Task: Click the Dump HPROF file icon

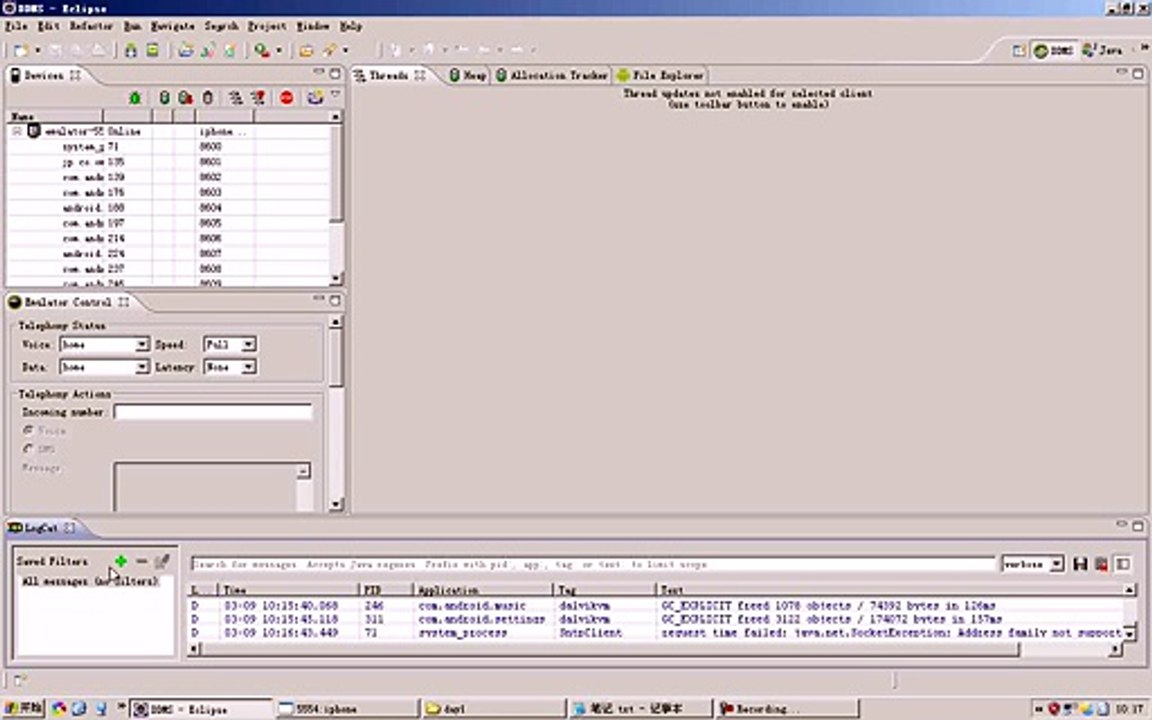Action: 186,98
